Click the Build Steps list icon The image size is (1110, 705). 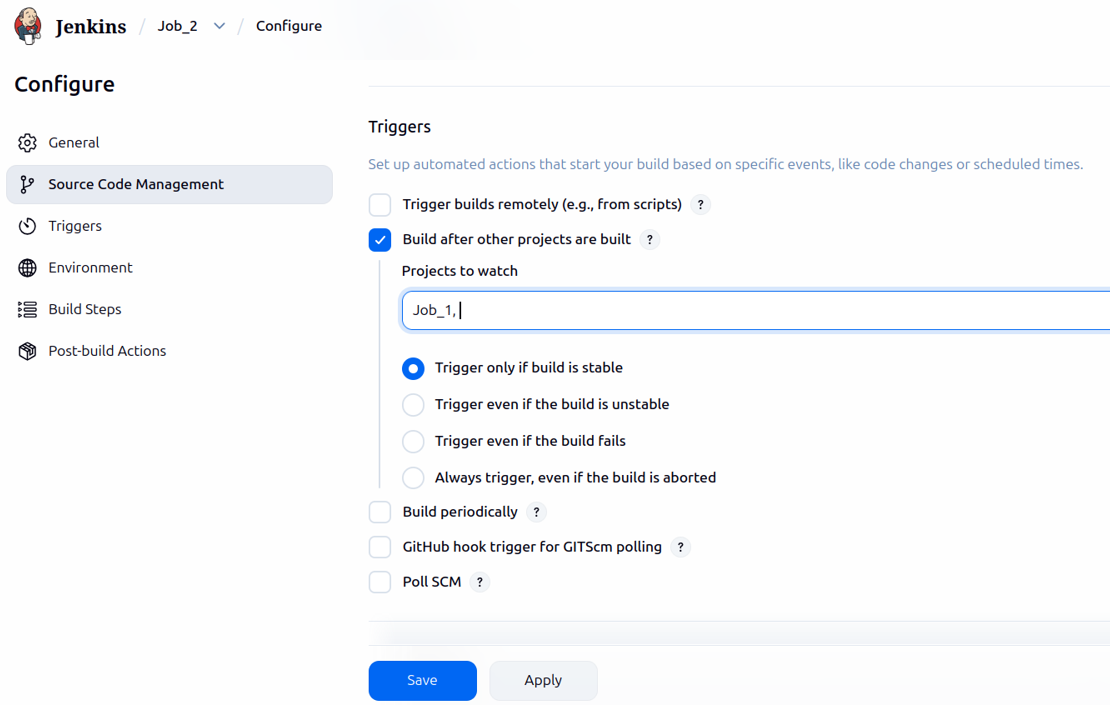(x=27, y=310)
